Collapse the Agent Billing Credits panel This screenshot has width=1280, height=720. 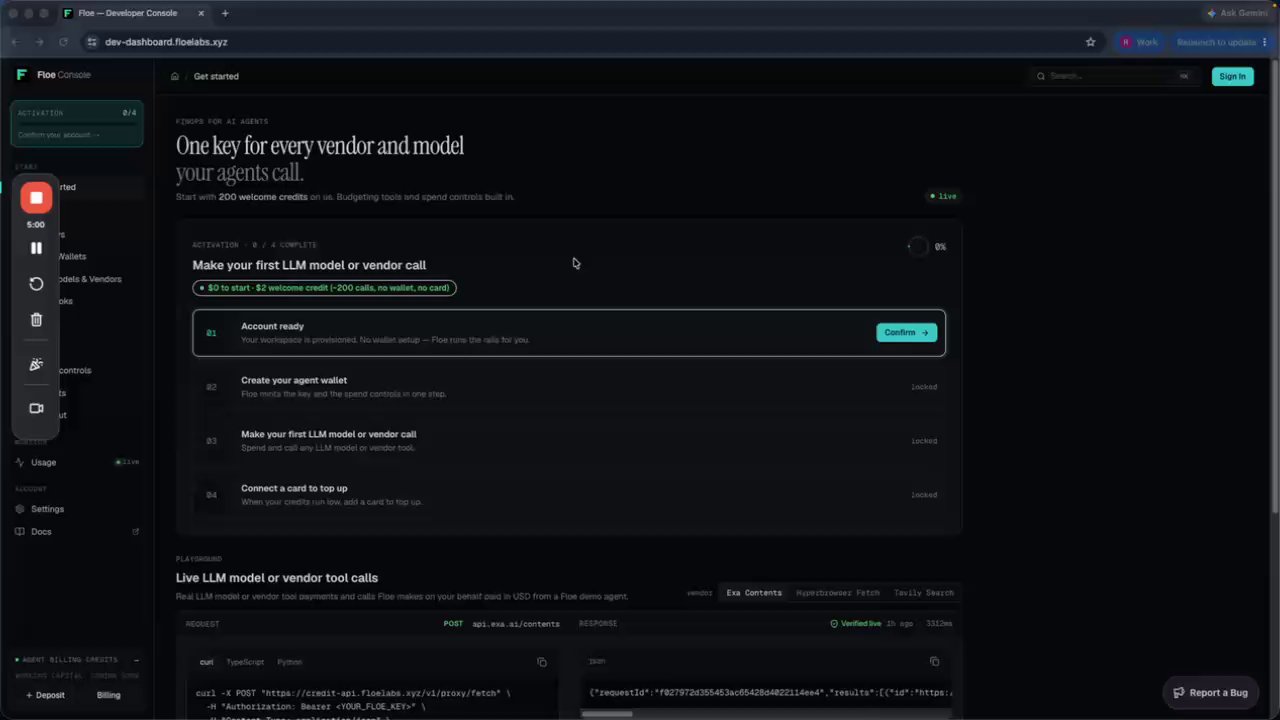(136, 660)
